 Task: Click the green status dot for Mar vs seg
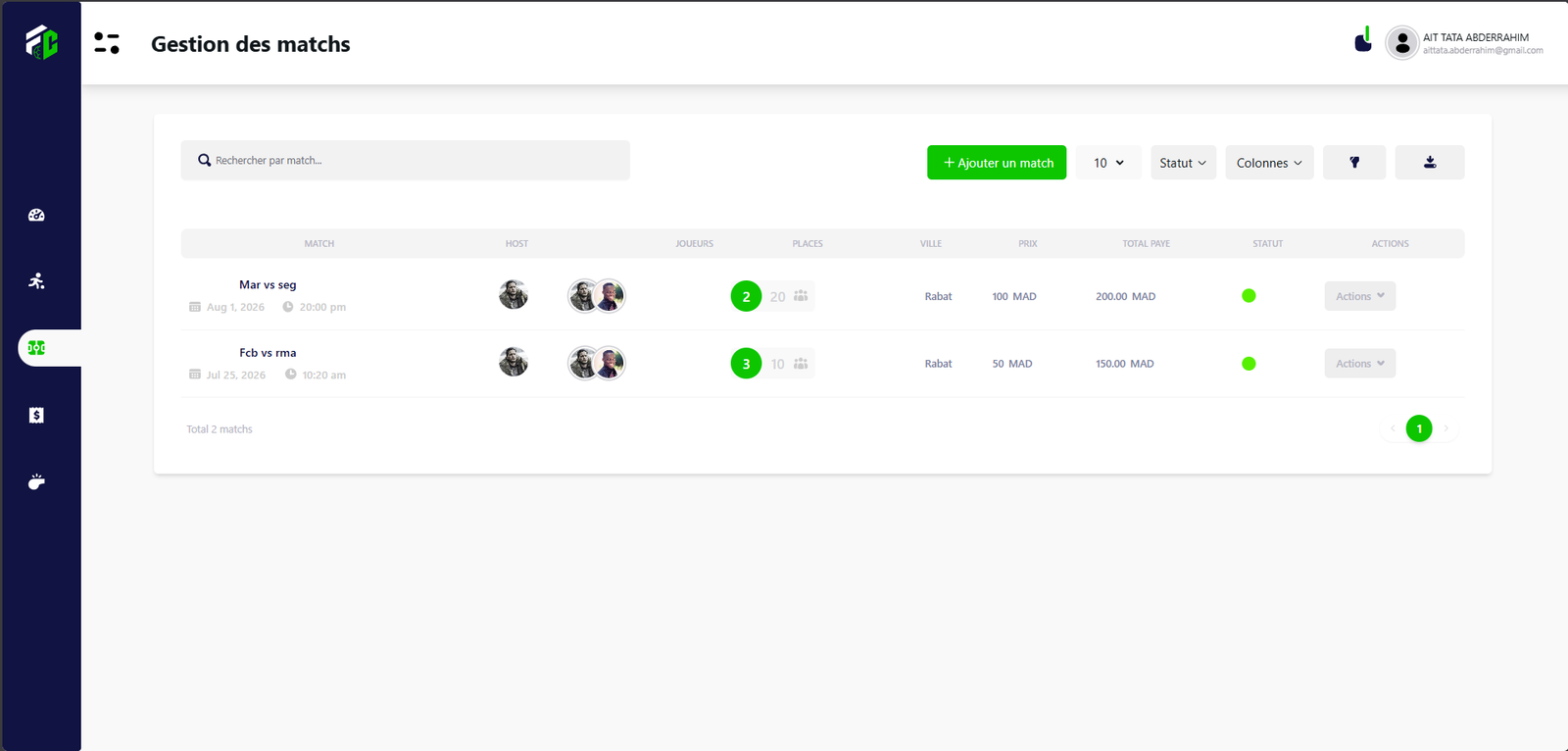1249,296
